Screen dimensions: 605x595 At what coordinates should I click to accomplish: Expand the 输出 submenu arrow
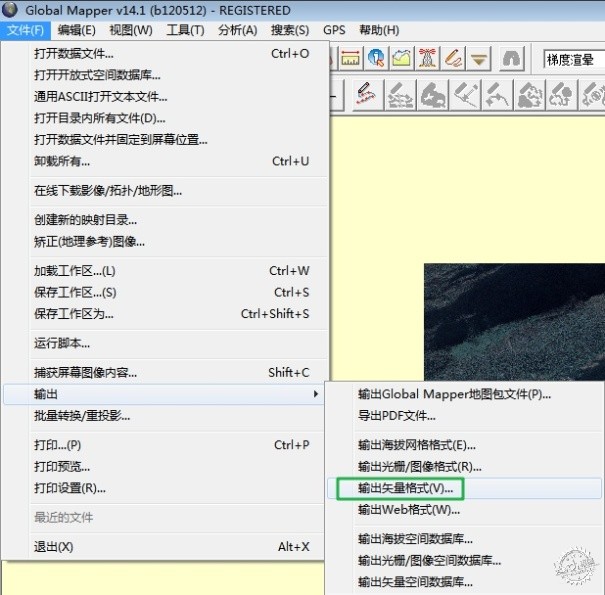click(316, 394)
